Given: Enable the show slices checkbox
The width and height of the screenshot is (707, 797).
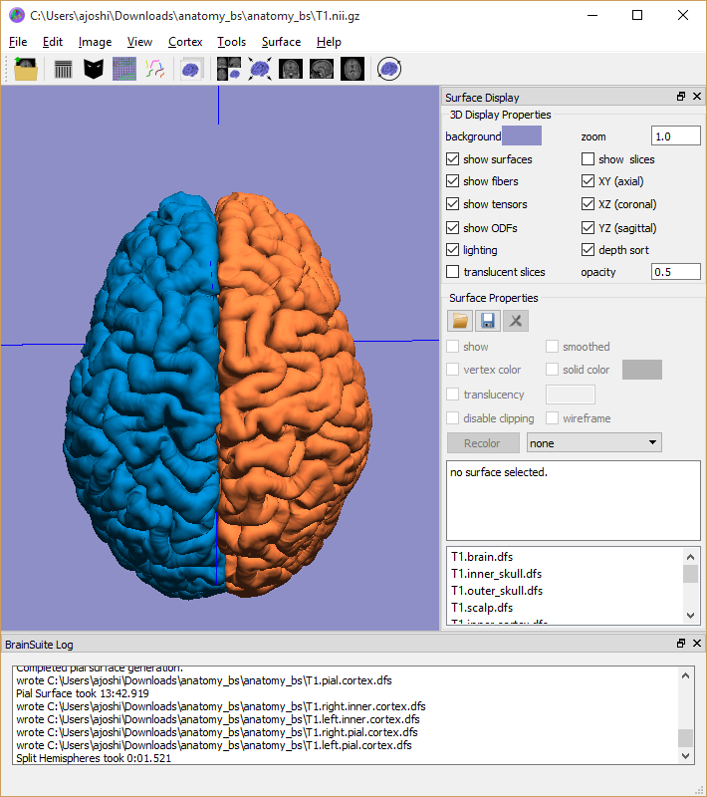Looking at the screenshot, I should coord(588,159).
